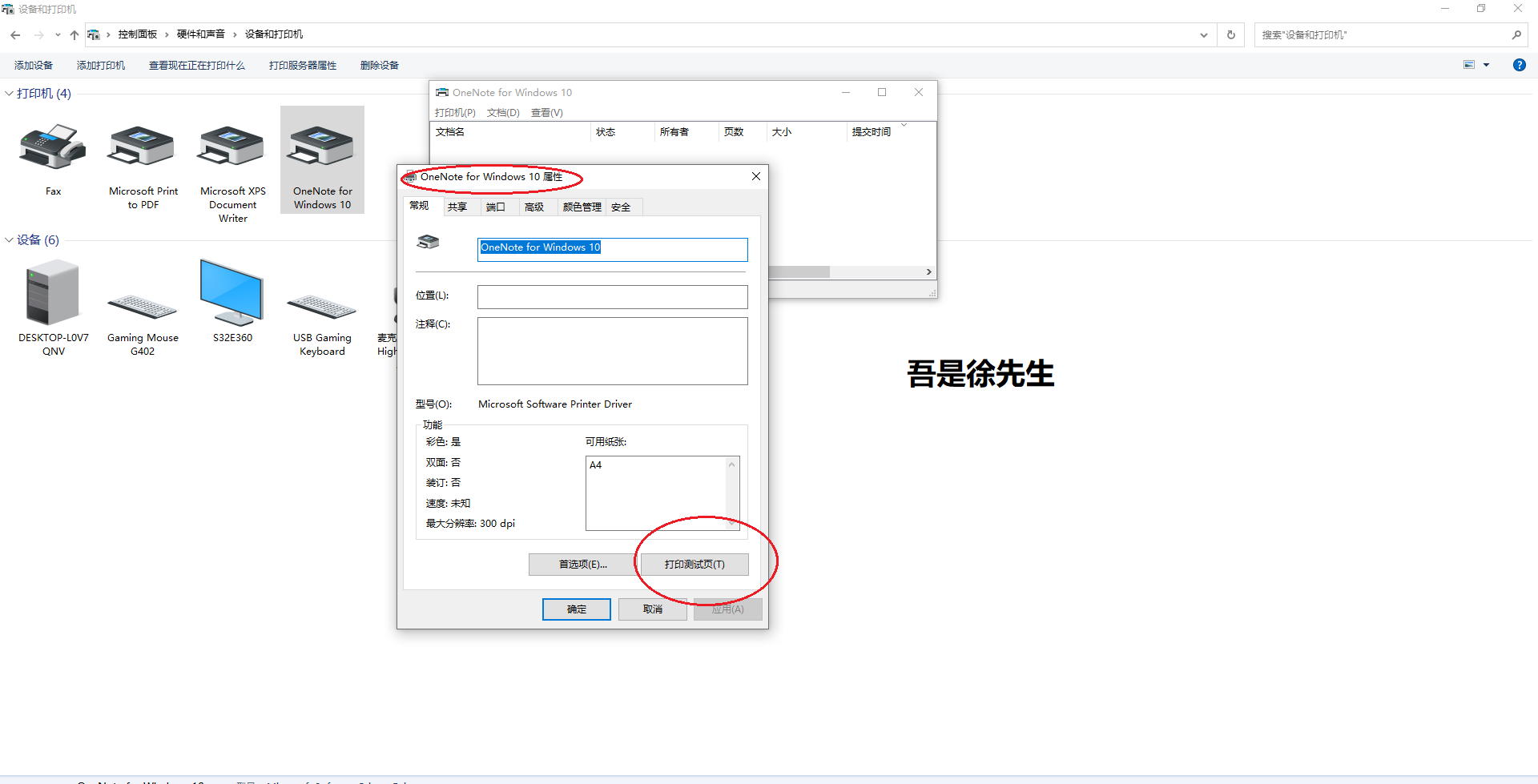
Task: Select the Gaming Mouse G402 device
Action: click(143, 307)
